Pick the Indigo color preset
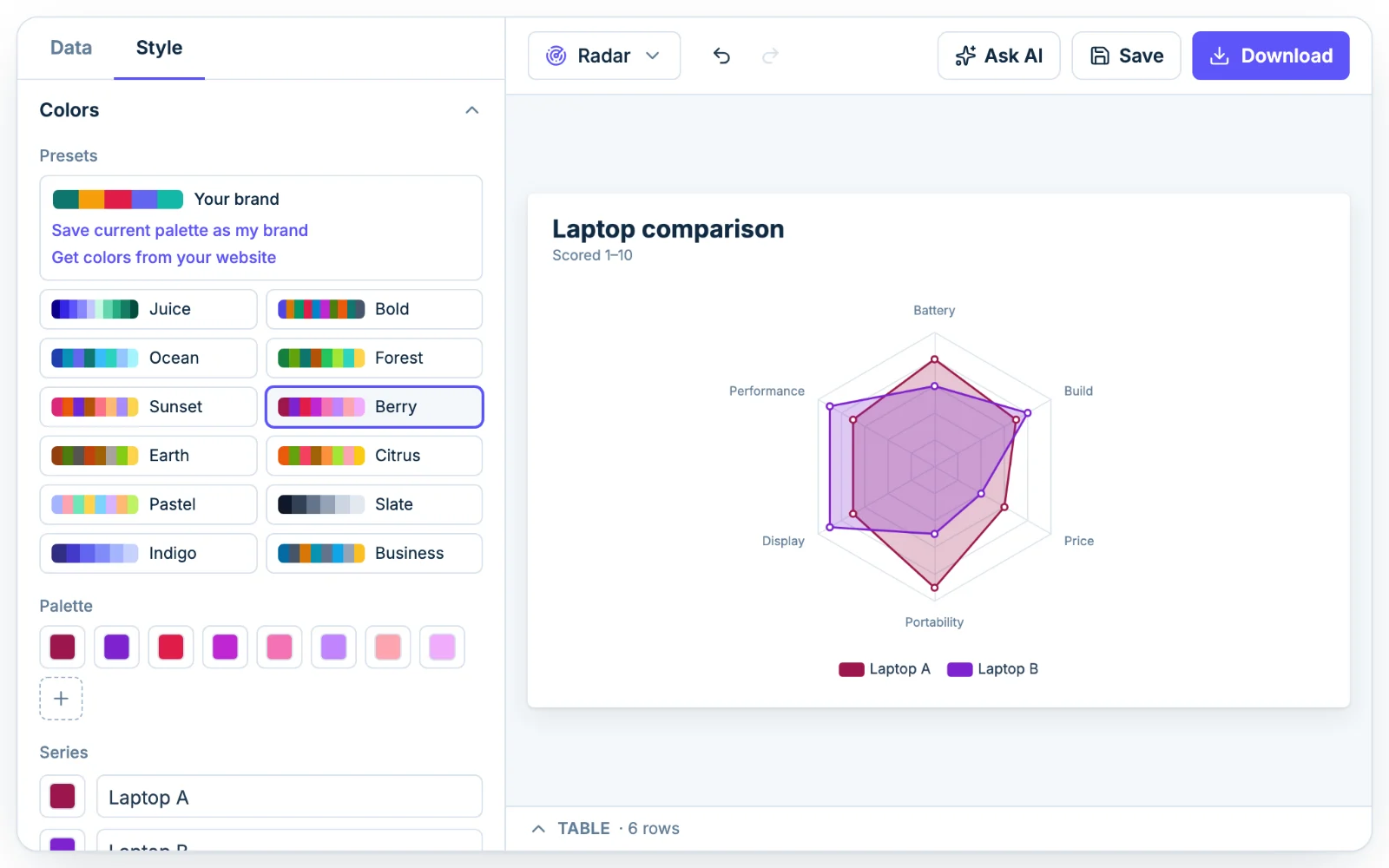The height and width of the screenshot is (868, 1389). pyautogui.click(x=148, y=553)
